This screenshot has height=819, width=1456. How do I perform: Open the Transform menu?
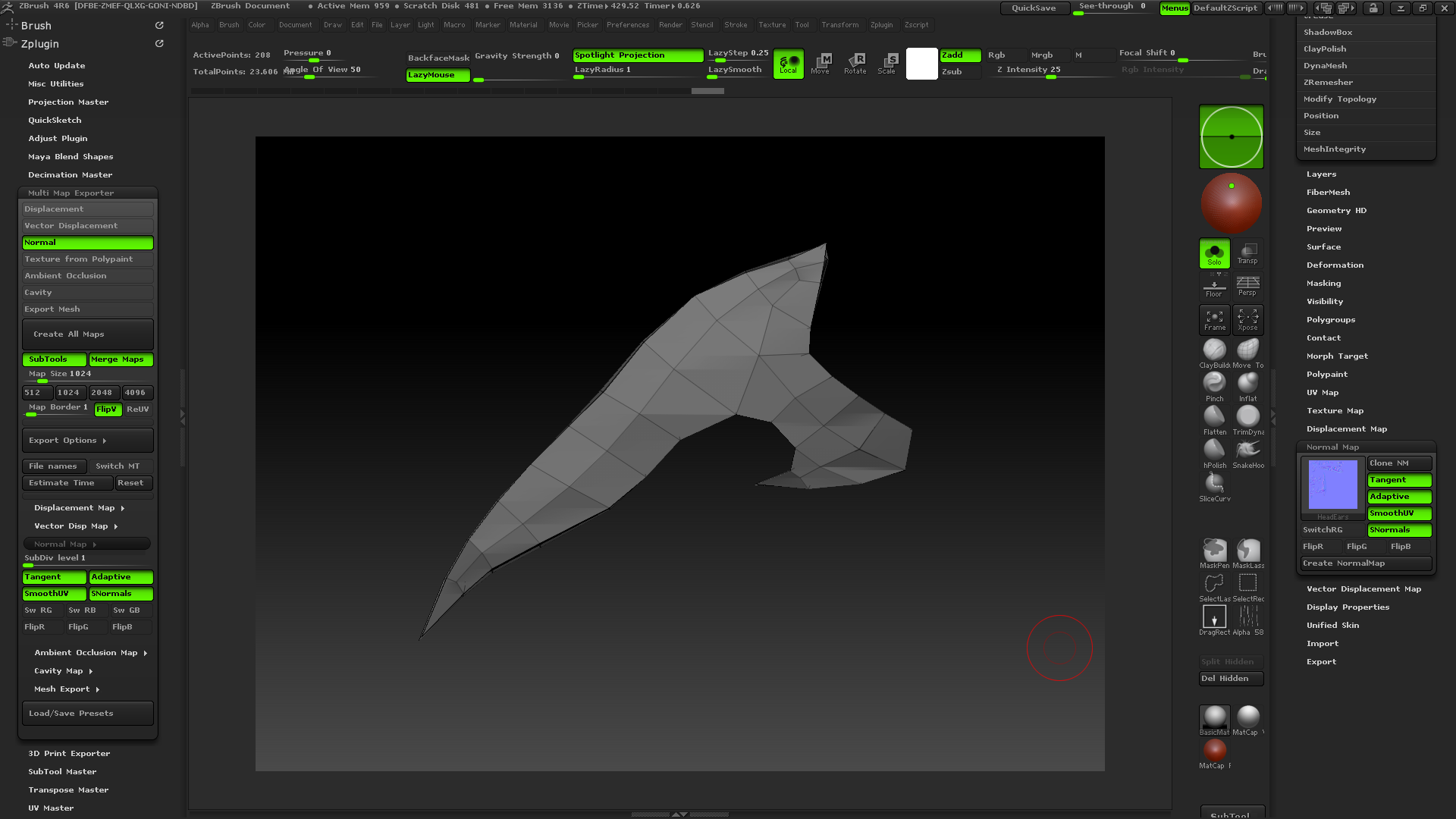839,25
